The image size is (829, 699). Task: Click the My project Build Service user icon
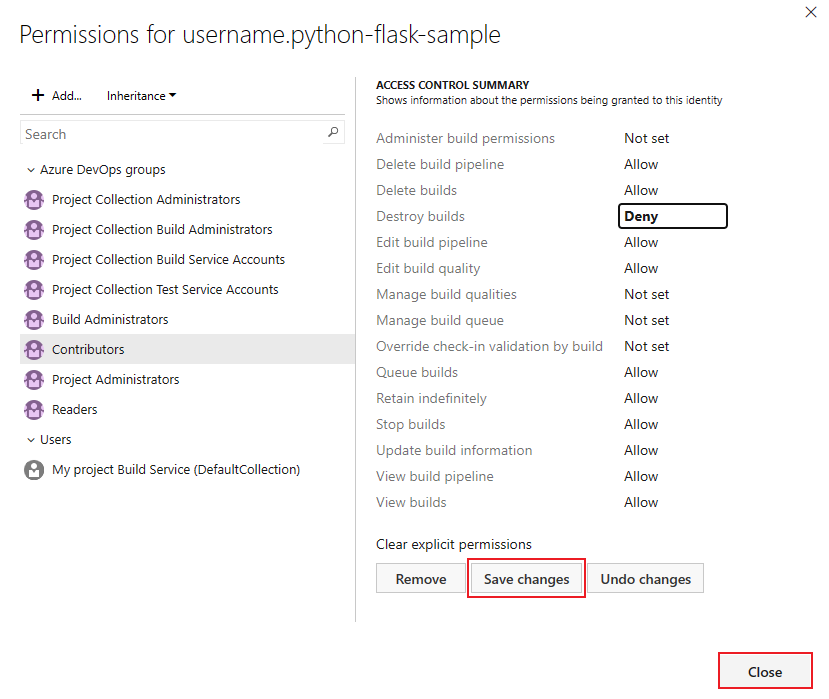tap(34, 470)
